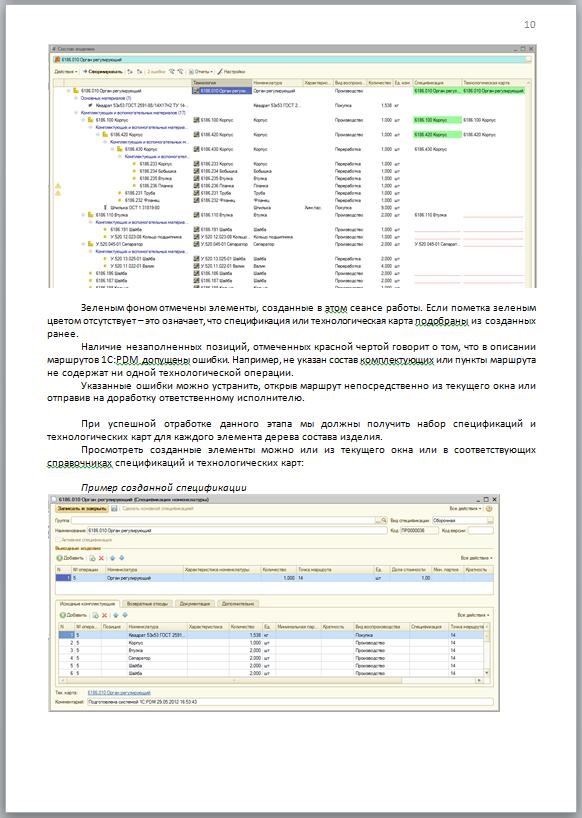Click the 2 ошибки toolbar item
This screenshot has width=582, height=818.
point(156,71)
